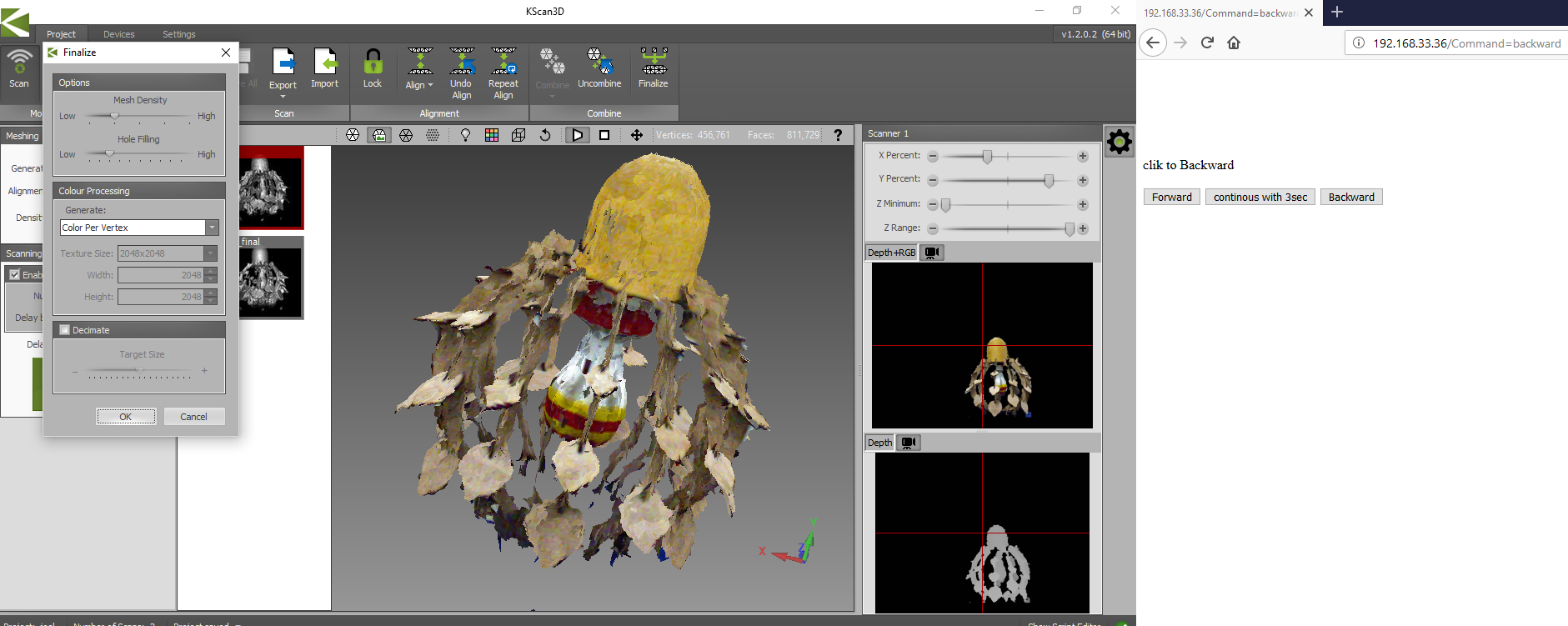
Task: Expand the Export dropdown menu
Action: tap(283, 96)
